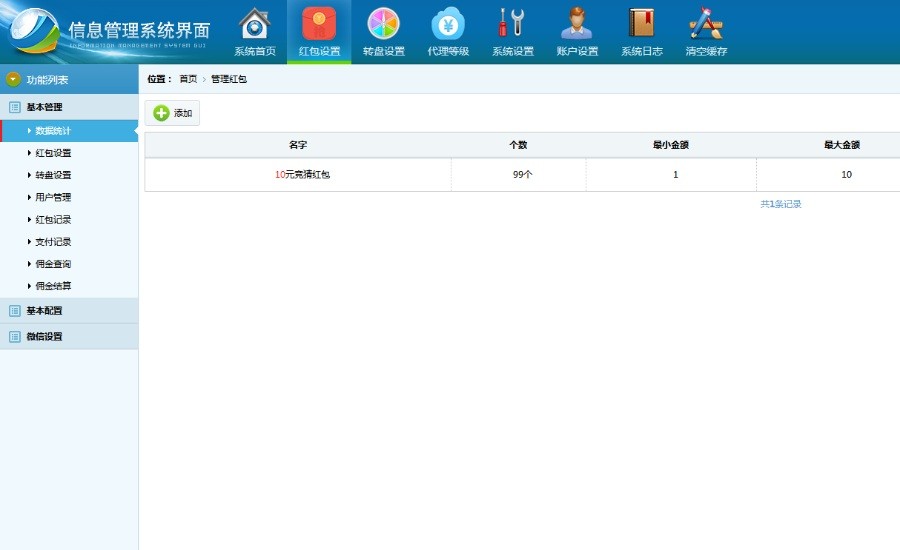Expand the 微信设置 section

click(x=44, y=337)
